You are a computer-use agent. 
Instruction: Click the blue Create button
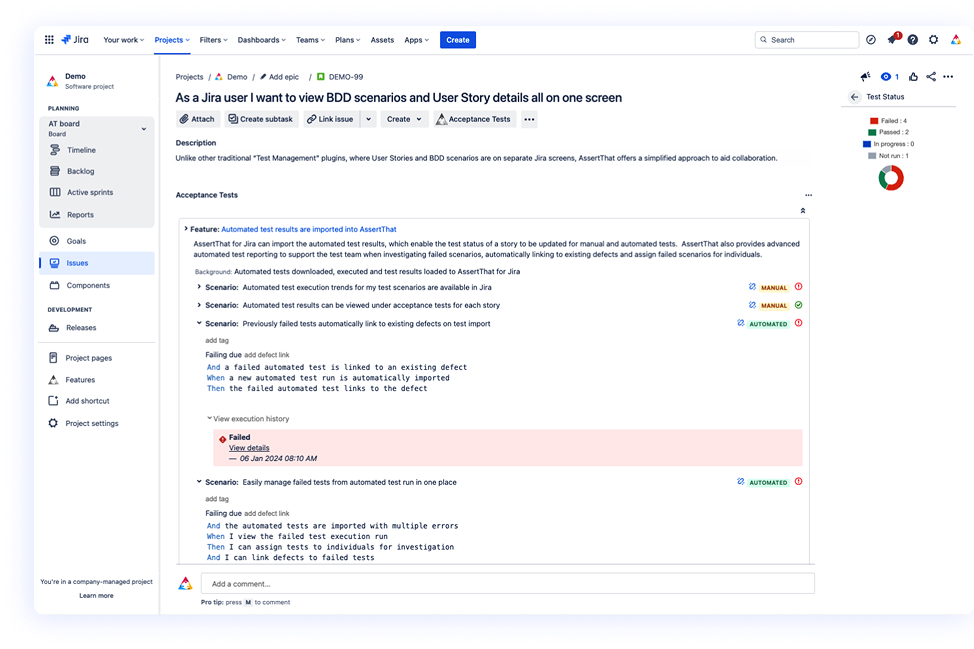point(457,39)
